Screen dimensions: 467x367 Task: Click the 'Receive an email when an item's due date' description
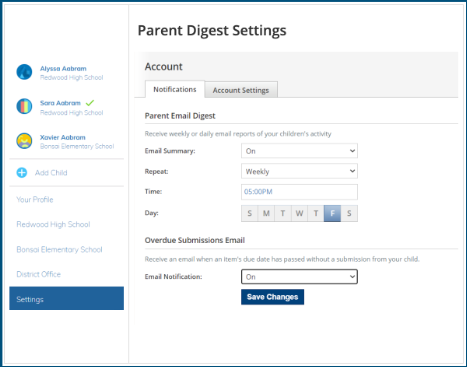(x=282, y=259)
